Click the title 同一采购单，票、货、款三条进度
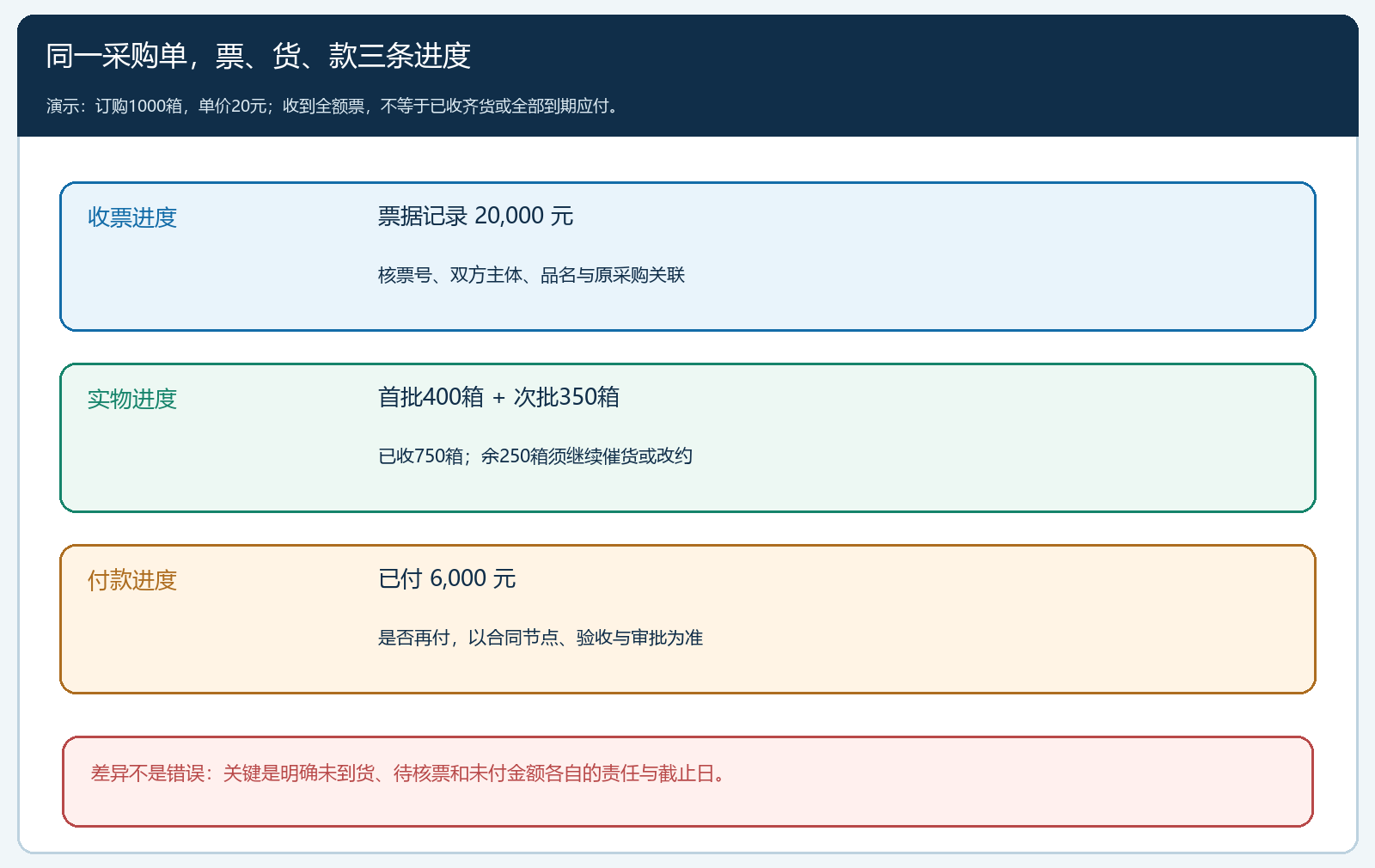This screenshot has width=1375, height=868. (x=258, y=56)
